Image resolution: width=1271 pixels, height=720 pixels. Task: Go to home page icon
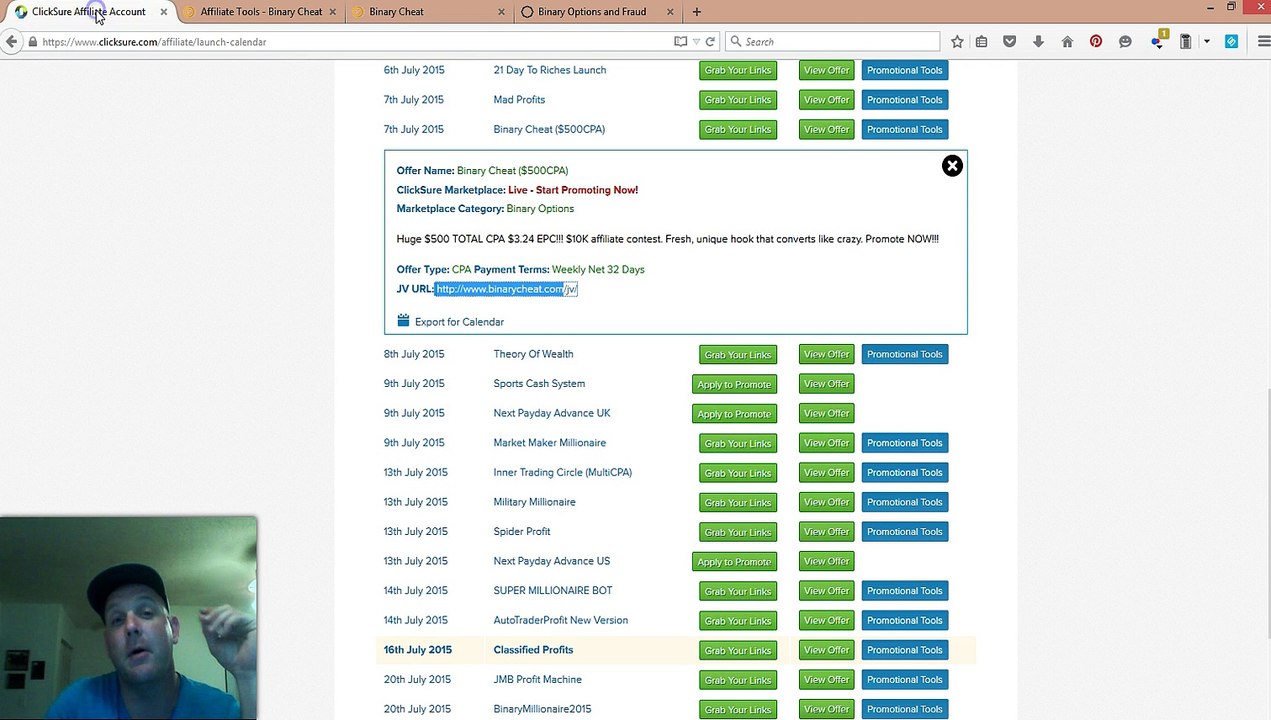click(x=1067, y=42)
